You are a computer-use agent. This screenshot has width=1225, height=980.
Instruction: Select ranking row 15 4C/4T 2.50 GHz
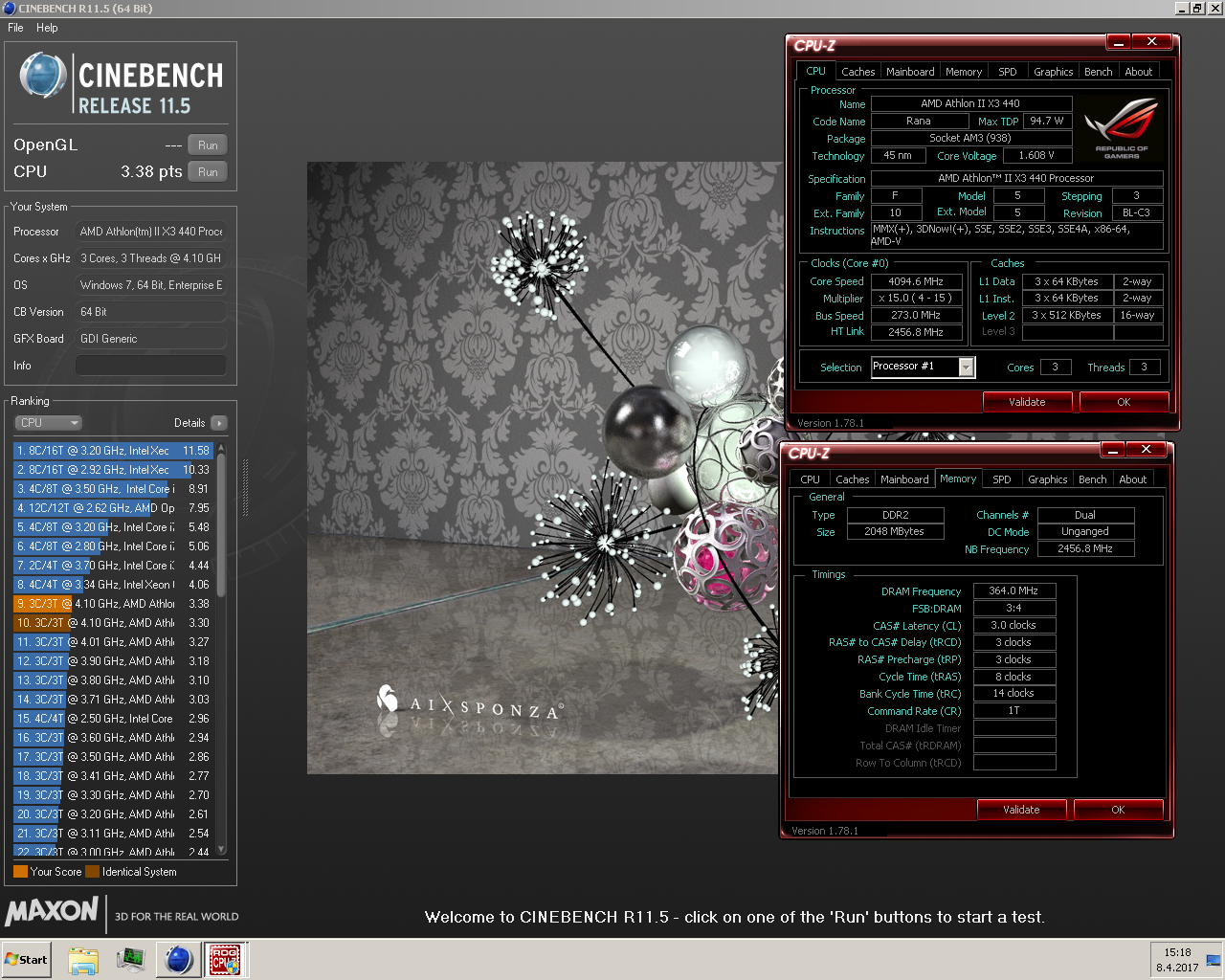click(113, 719)
